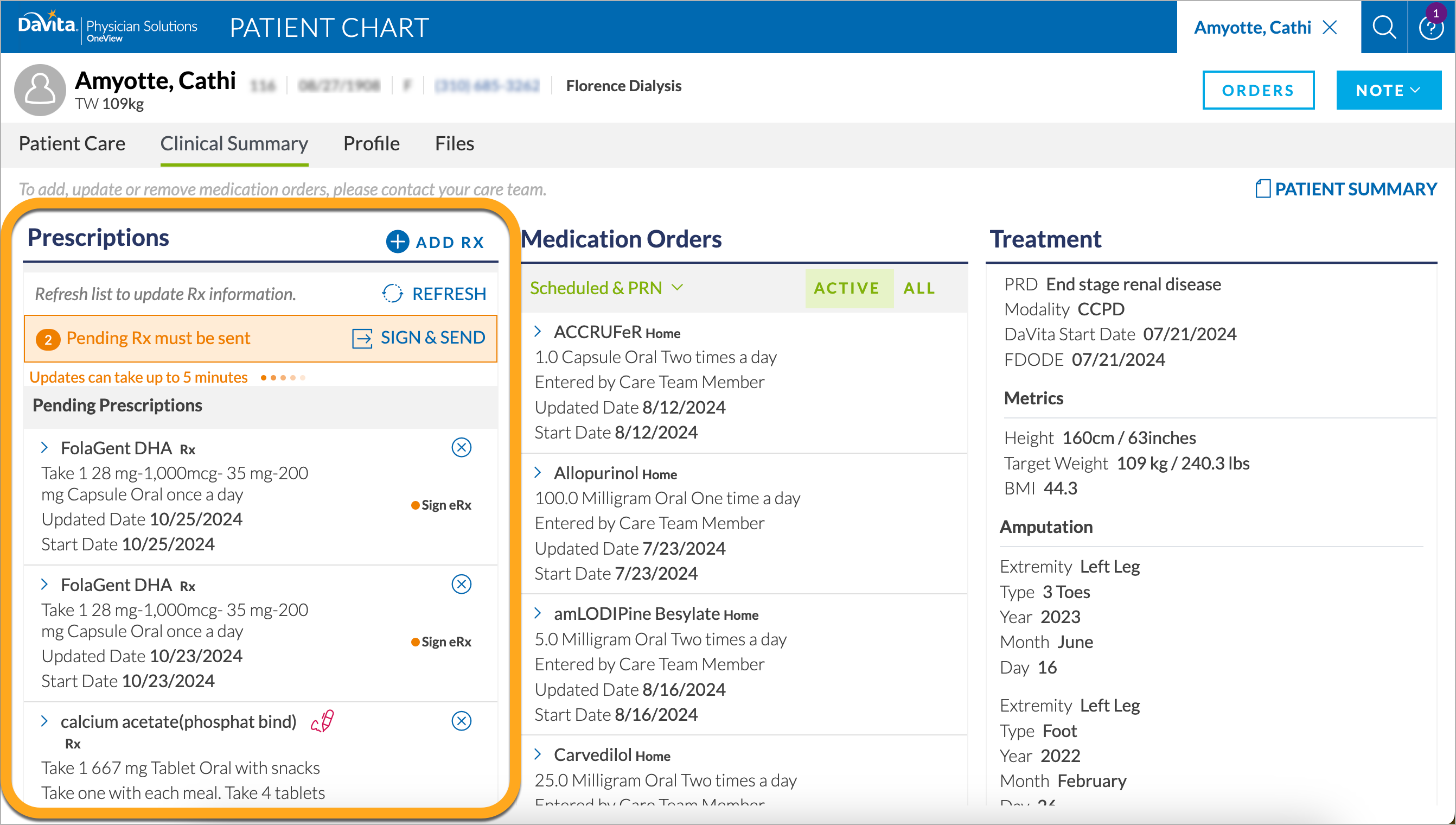Click the Patient Summary document icon
The image size is (1456, 825).
(x=1262, y=189)
